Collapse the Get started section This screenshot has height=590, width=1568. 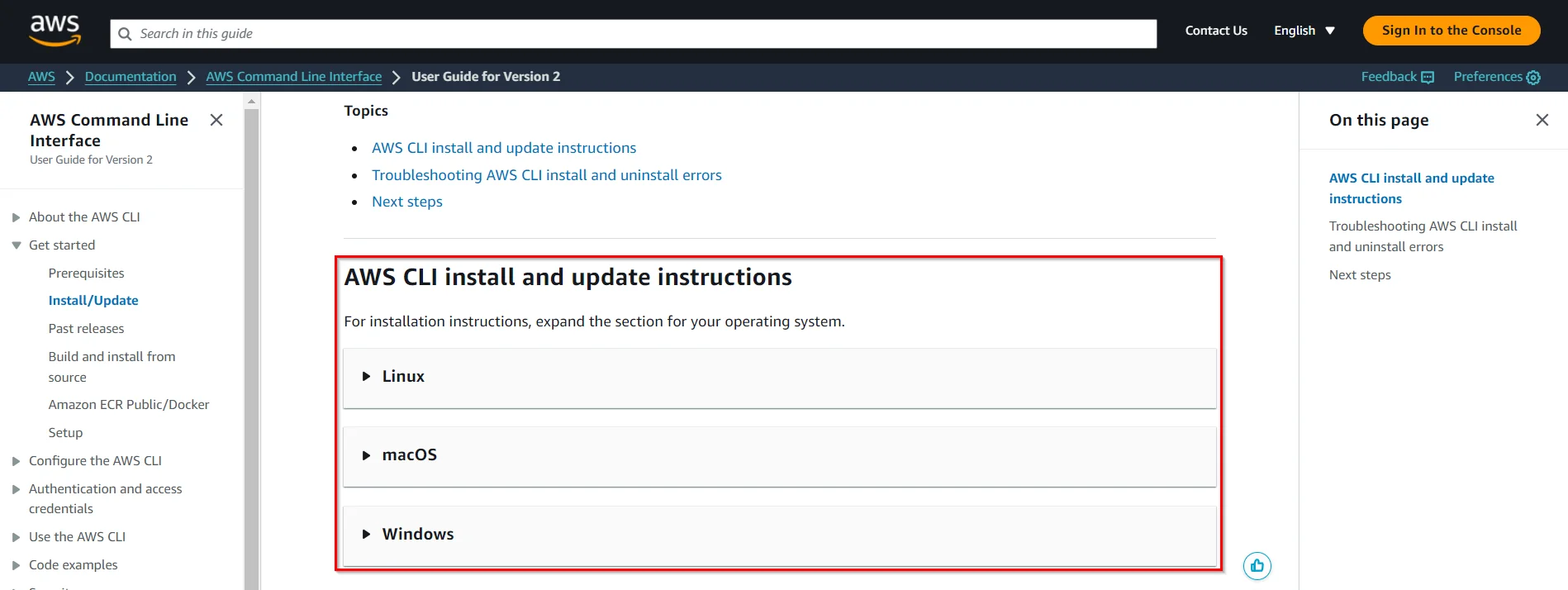point(16,245)
